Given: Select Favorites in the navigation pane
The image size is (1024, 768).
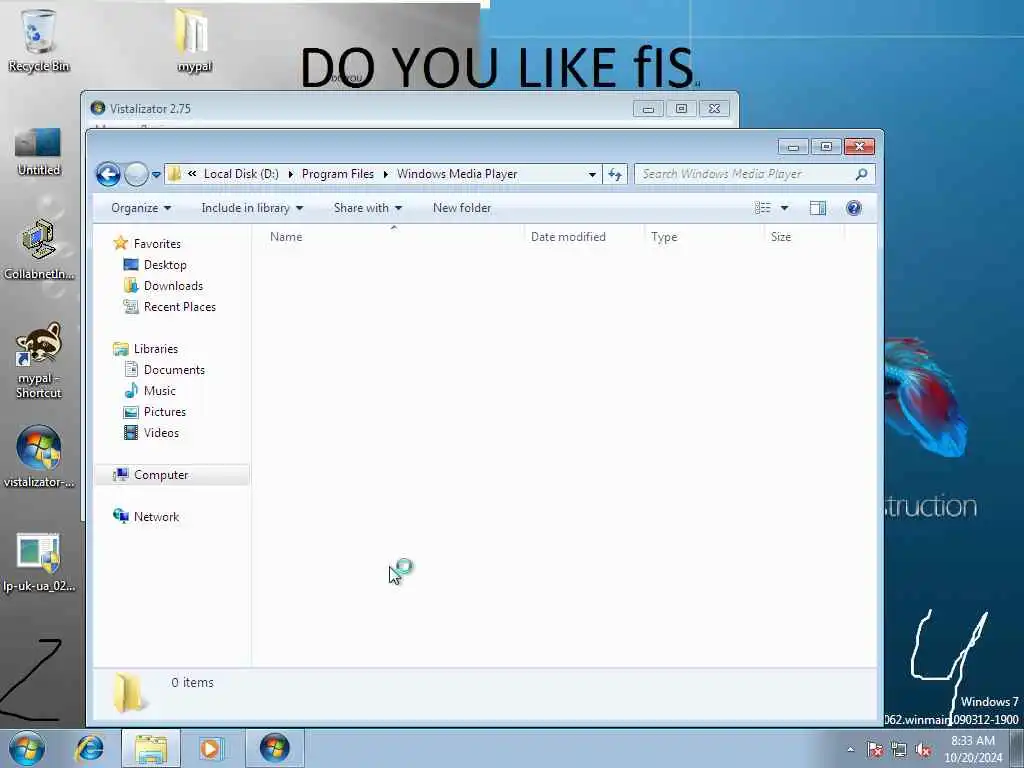Looking at the screenshot, I should click(157, 244).
